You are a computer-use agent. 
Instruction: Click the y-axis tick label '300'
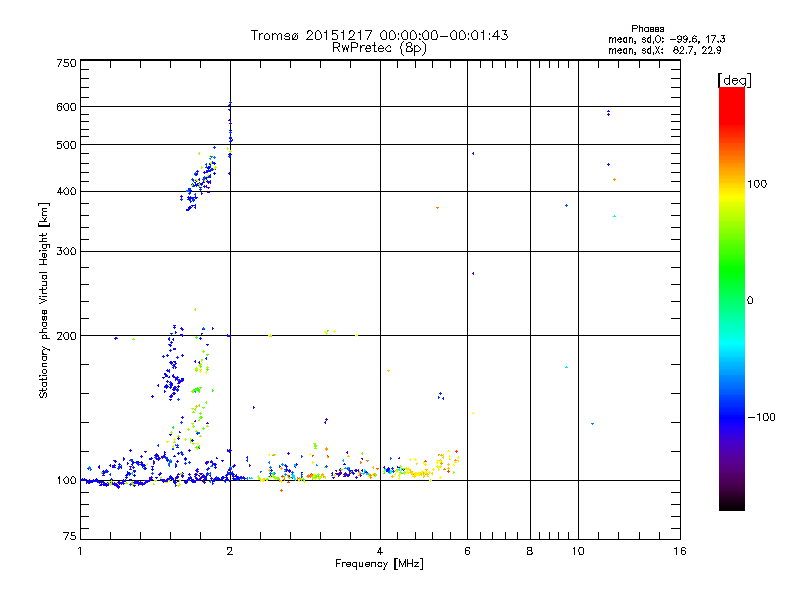click(67, 252)
